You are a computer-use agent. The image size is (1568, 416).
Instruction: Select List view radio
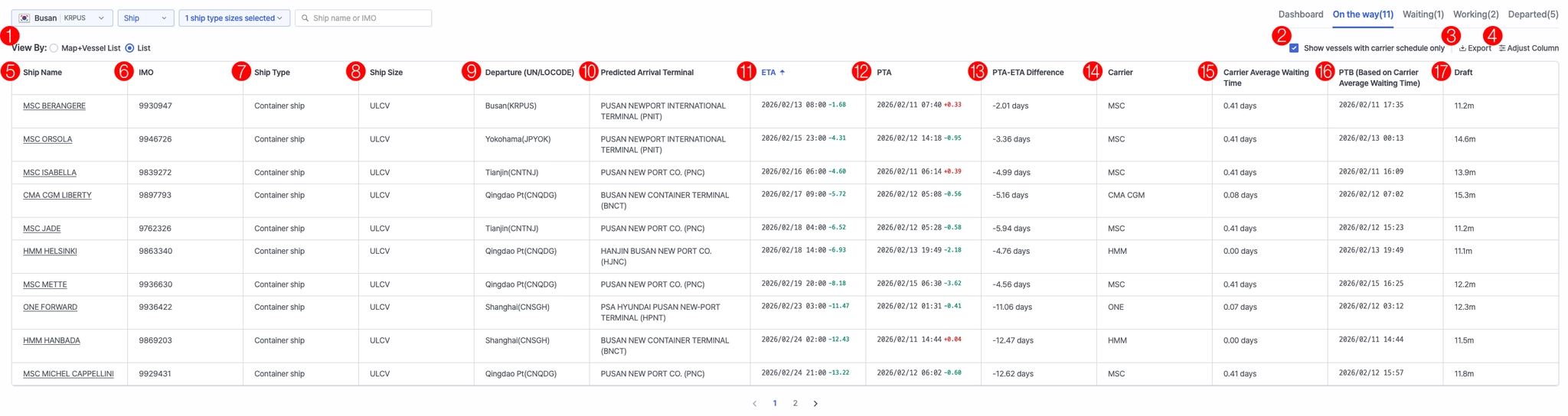tap(129, 48)
